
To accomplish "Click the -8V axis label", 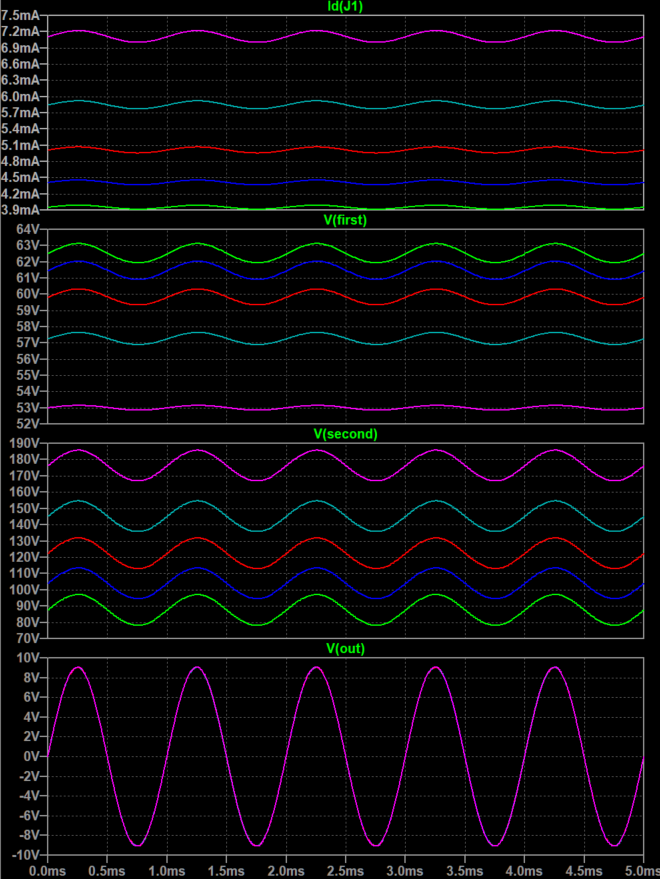I will [x=30, y=835].
